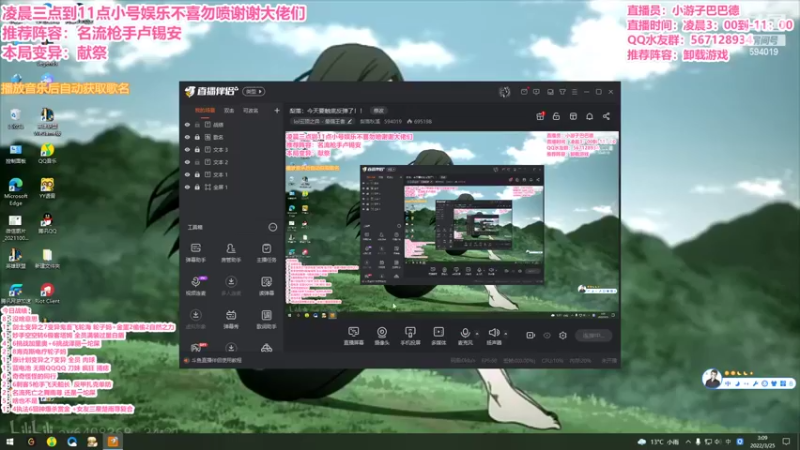Click the share icon in header
The image size is (800, 450).
point(606,116)
